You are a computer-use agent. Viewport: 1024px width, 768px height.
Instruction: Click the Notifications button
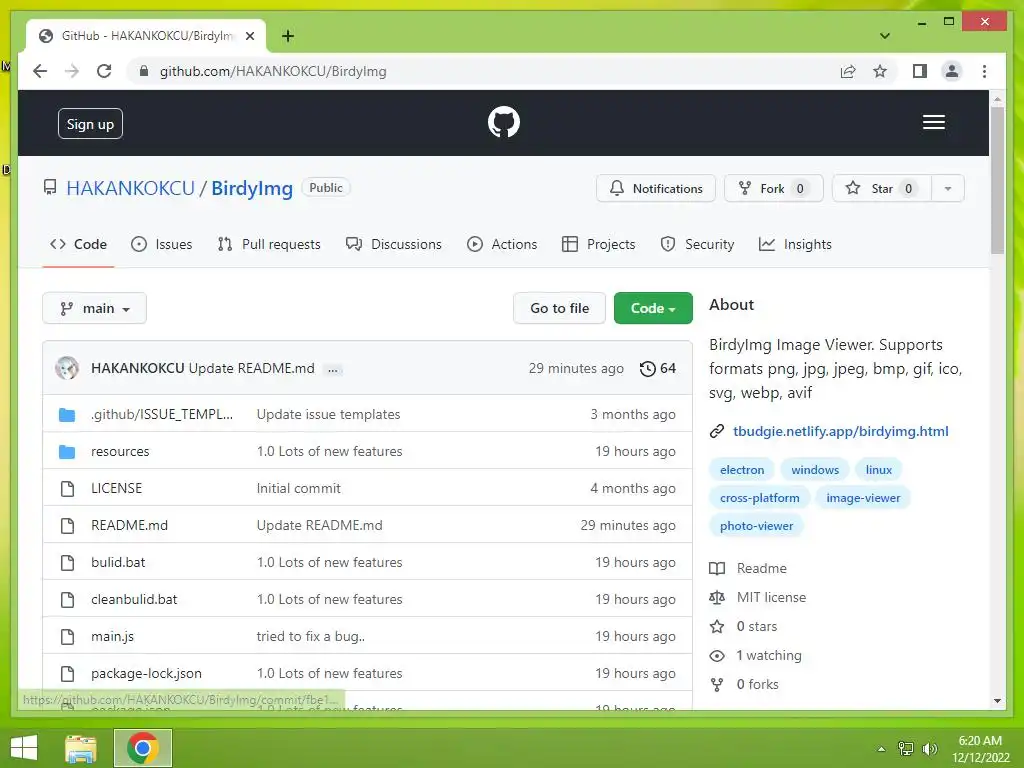coord(656,189)
